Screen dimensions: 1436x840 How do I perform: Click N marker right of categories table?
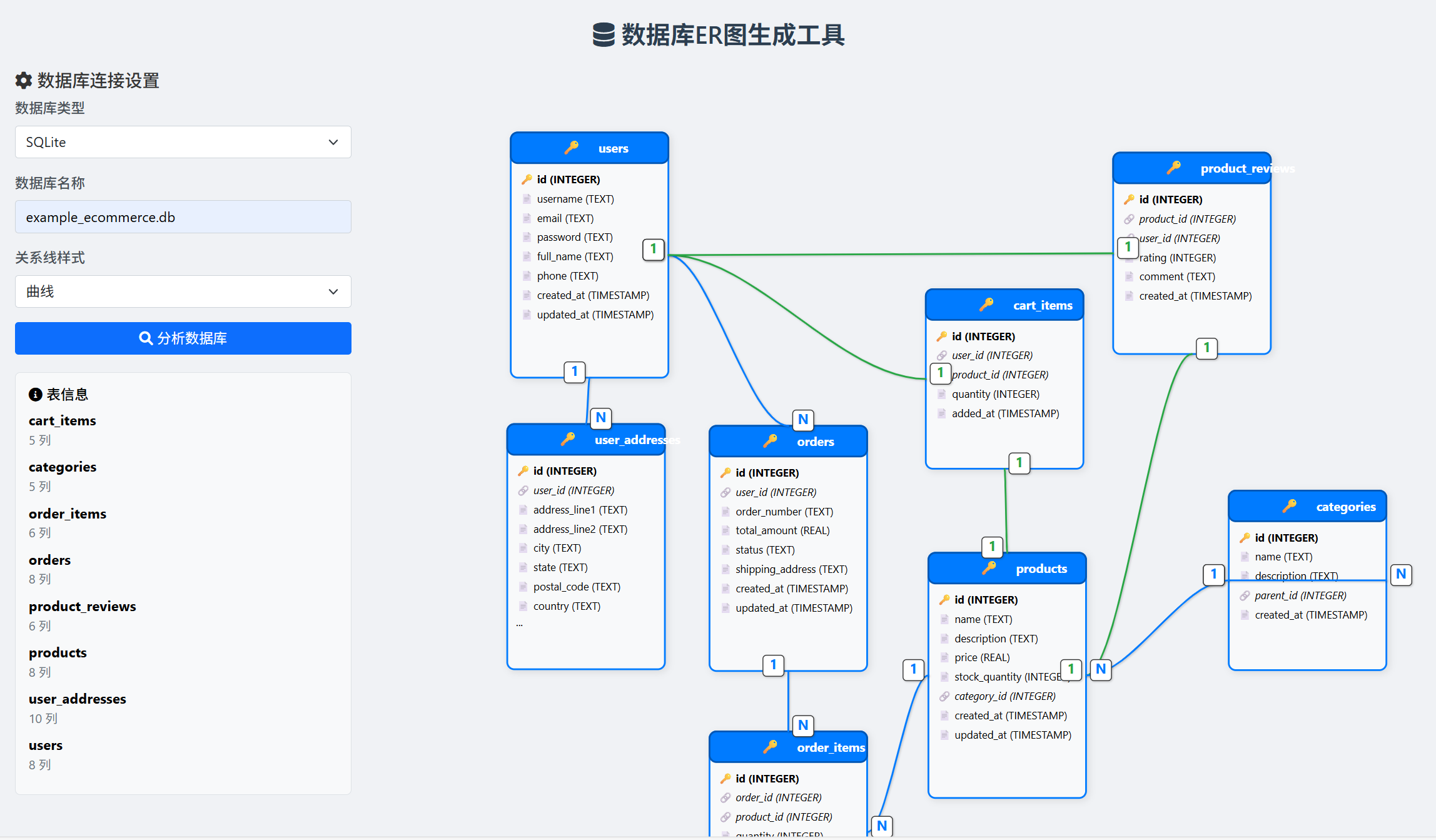(x=1401, y=574)
